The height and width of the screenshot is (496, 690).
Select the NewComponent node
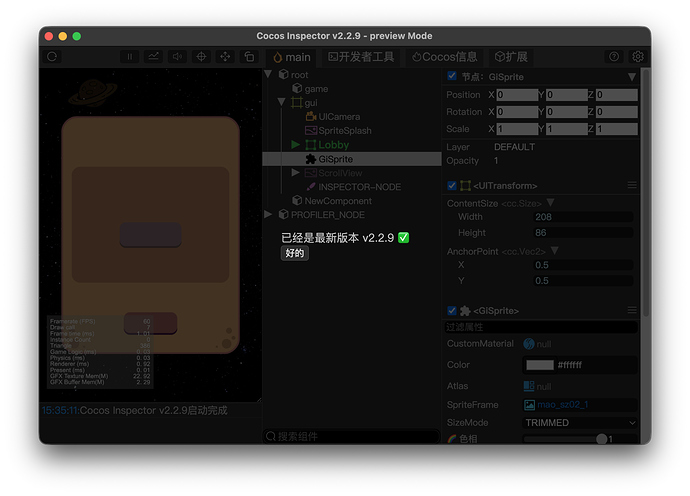(338, 201)
